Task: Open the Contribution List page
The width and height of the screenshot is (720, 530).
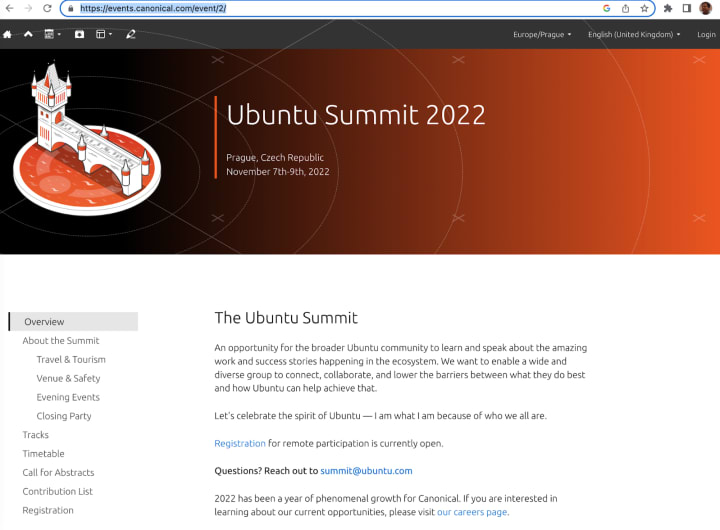Action: coord(57,491)
